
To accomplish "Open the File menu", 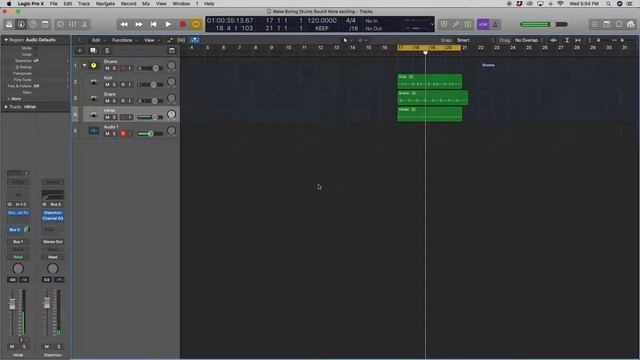I will 53,4.
